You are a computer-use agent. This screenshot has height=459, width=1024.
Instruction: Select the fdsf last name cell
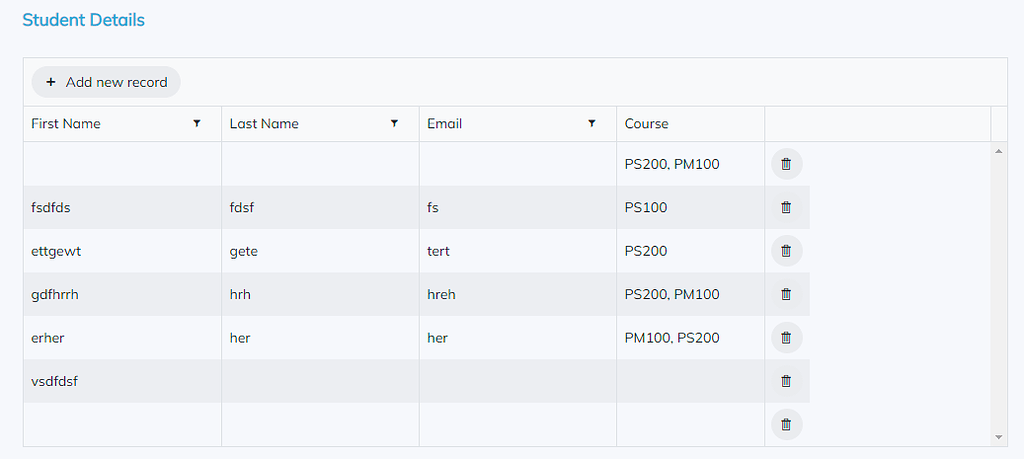pyautogui.click(x=321, y=208)
